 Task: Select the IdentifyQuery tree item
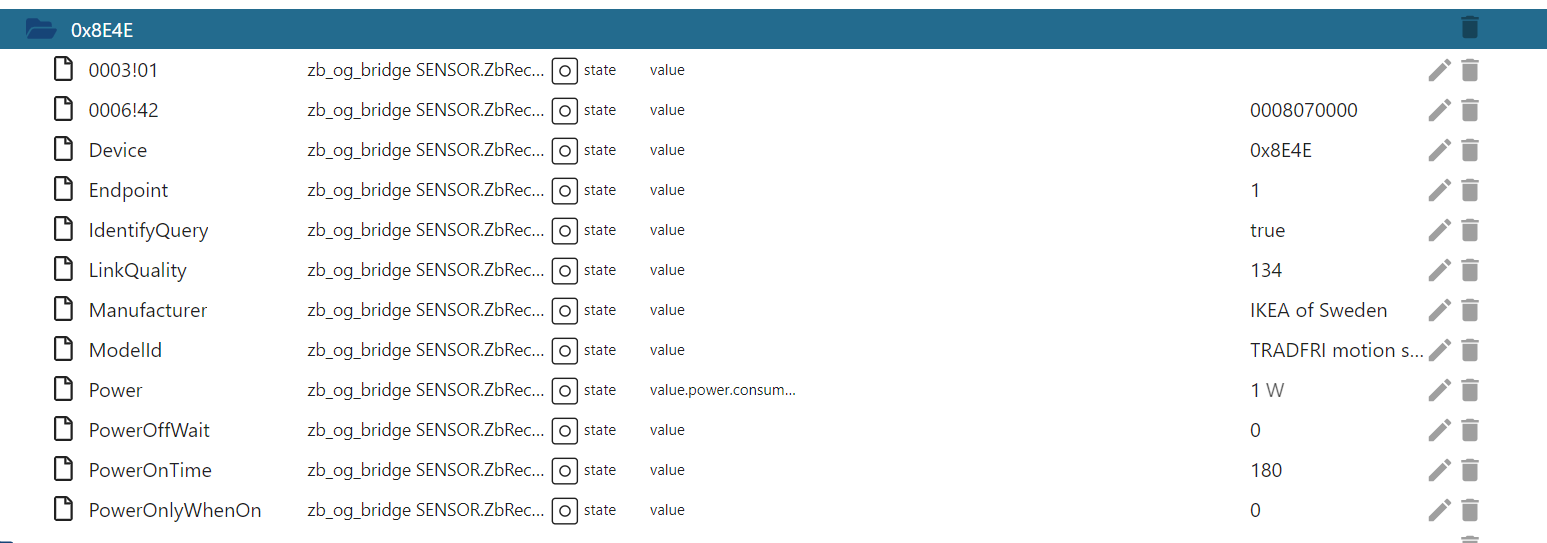pyautogui.click(x=148, y=230)
